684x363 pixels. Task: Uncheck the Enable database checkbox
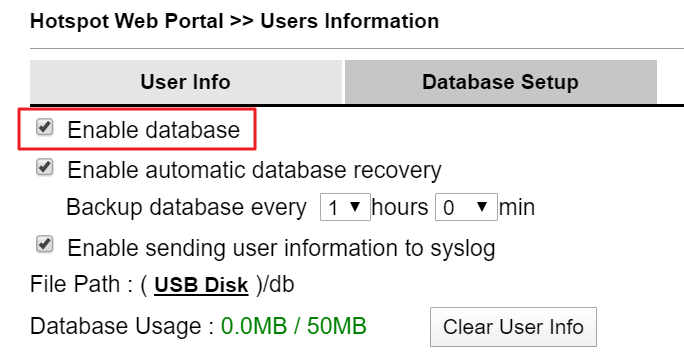coord(44,127)
